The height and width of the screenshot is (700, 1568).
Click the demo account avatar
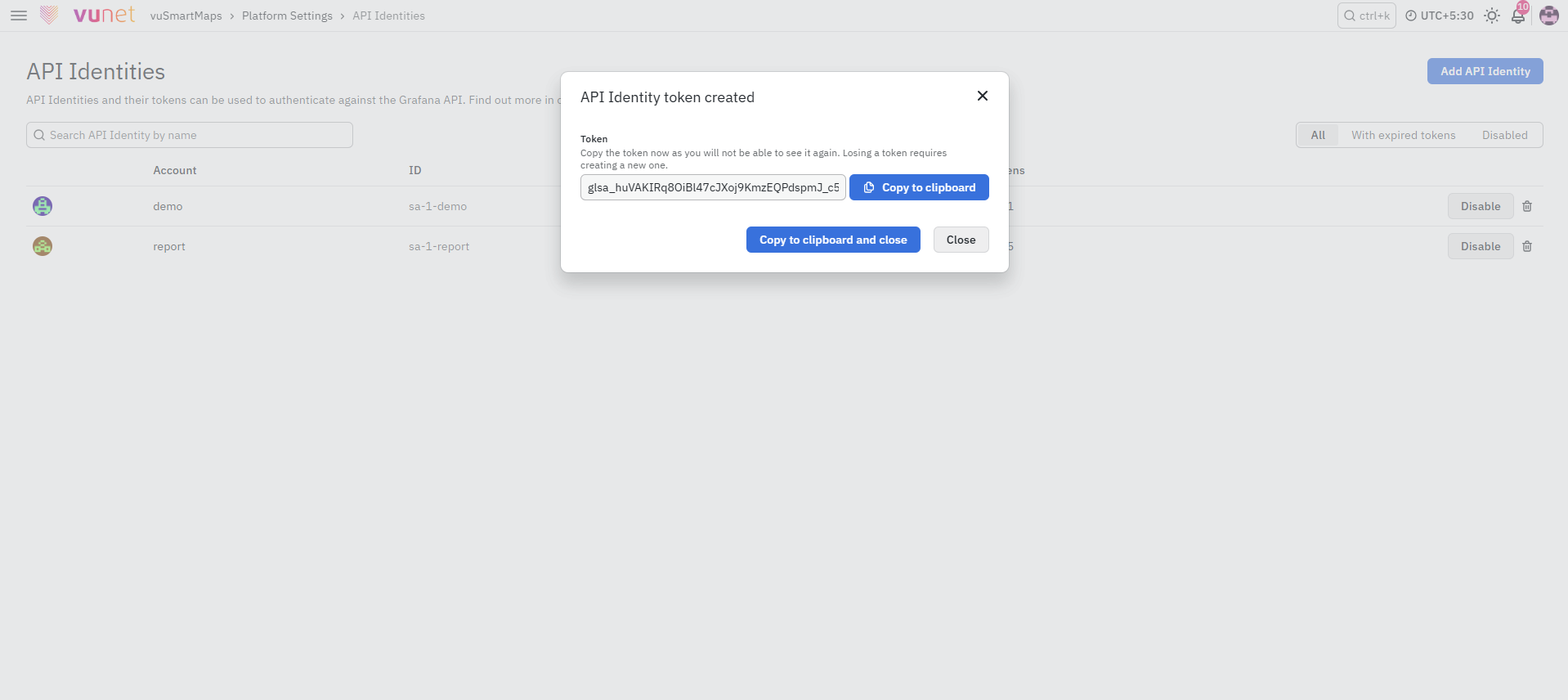click(x=43, y=206)
